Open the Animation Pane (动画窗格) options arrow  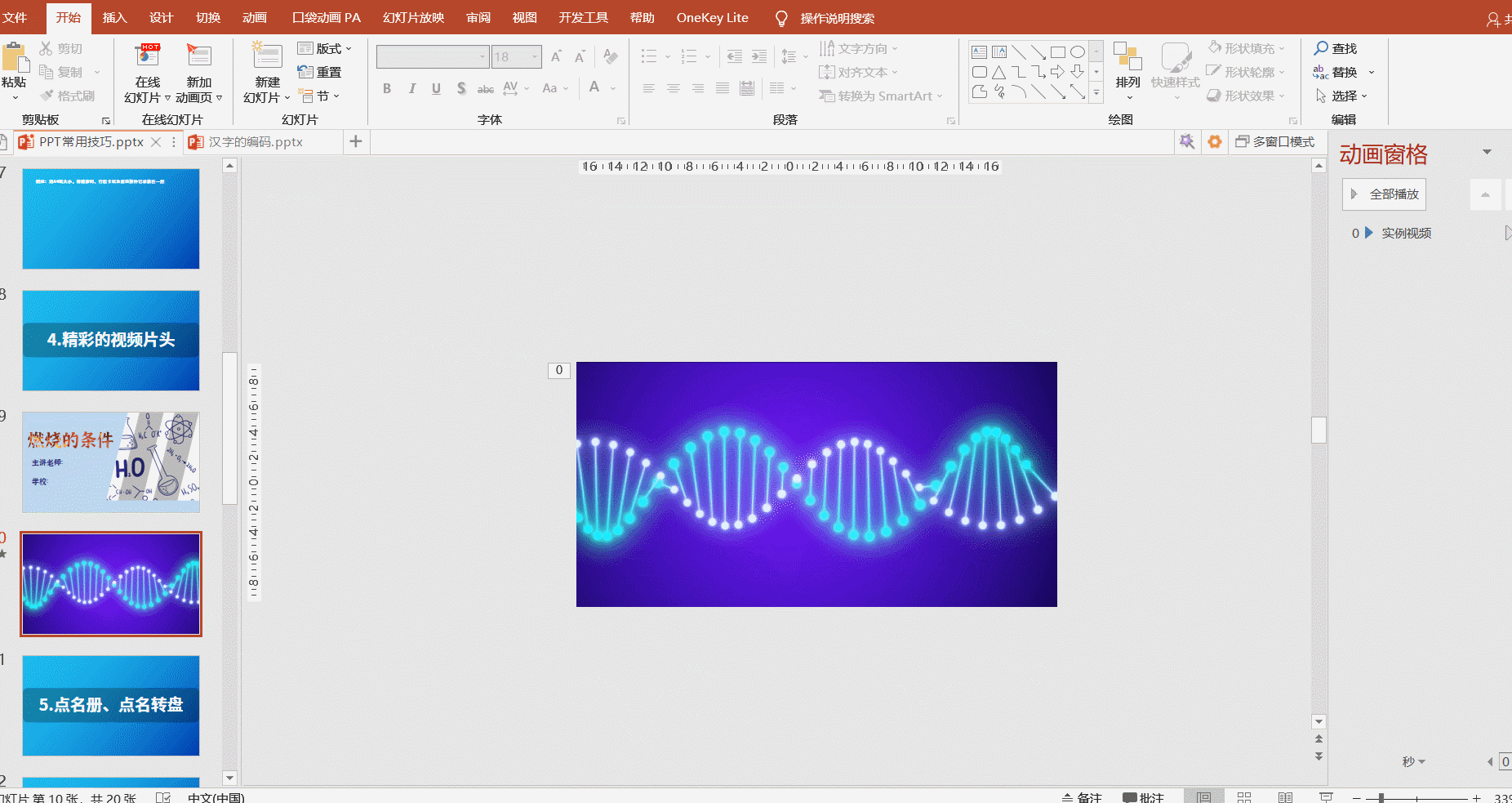1487,152
